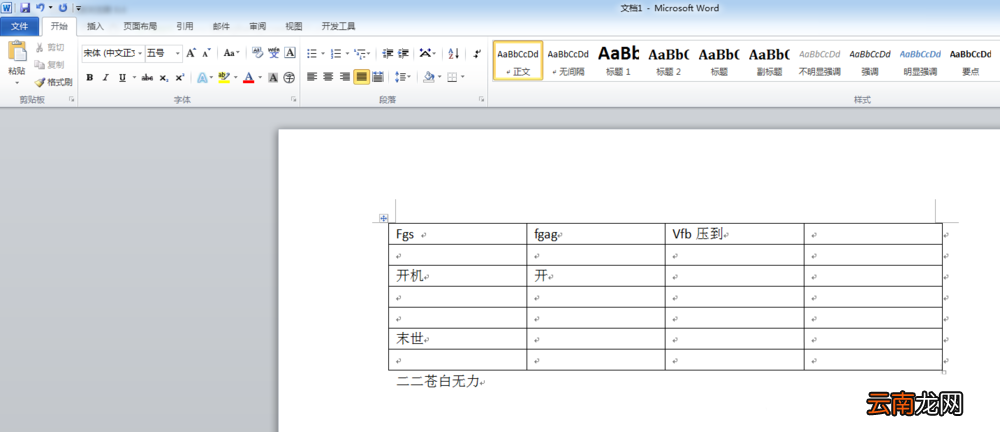Switch to the 视图 tab
This screenshot has height=432, width=1000.
click(x=294, y=26)
